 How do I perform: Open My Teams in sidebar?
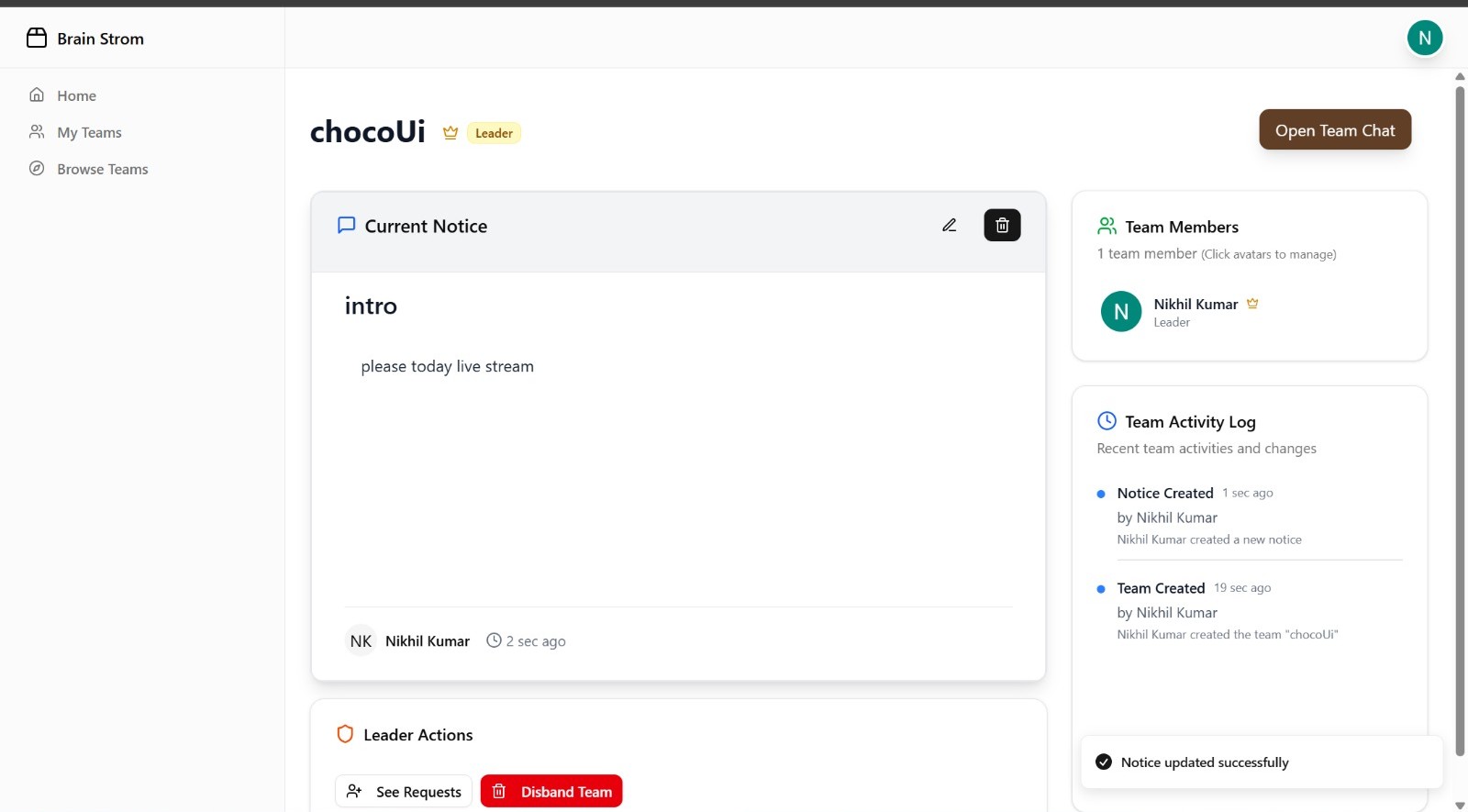tap(89, 132)
